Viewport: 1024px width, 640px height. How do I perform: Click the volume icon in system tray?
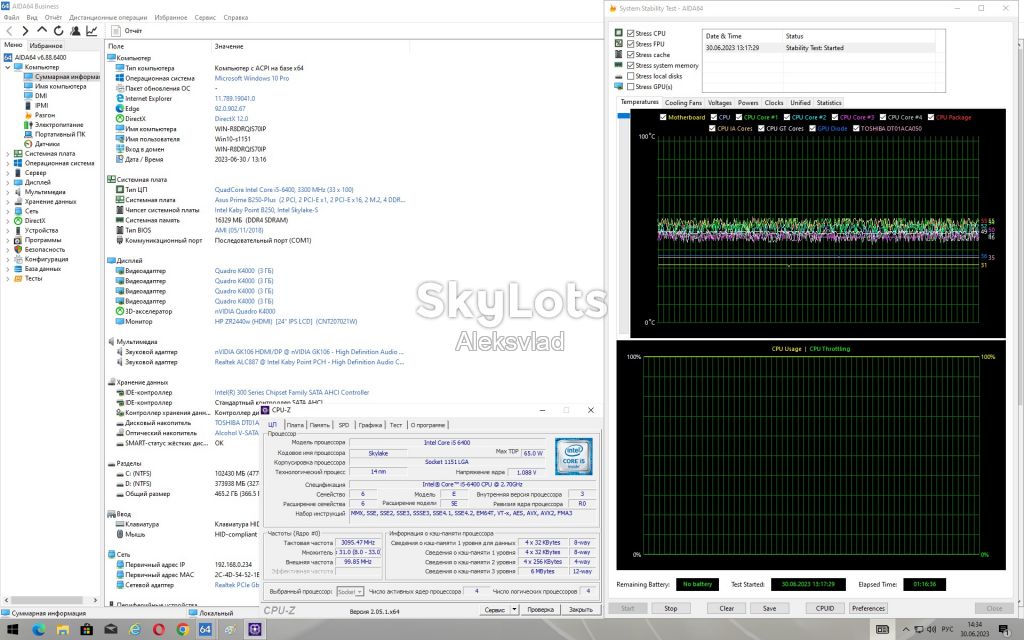(x=931, y=630)
